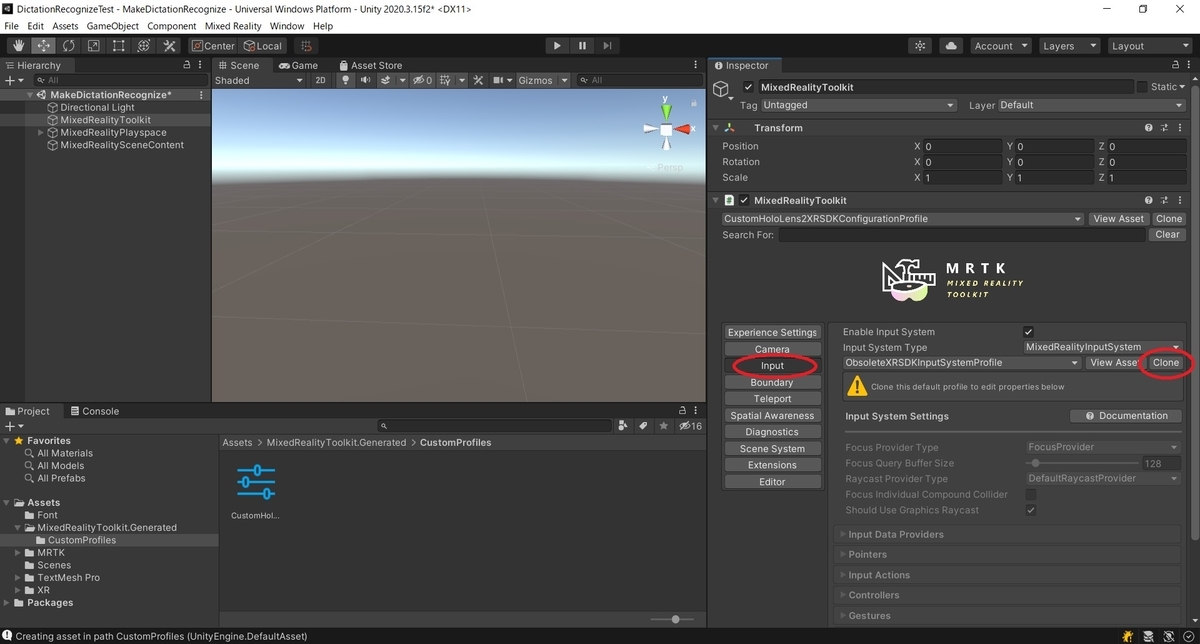Open the Mixed Reality menu

(232, 26)
